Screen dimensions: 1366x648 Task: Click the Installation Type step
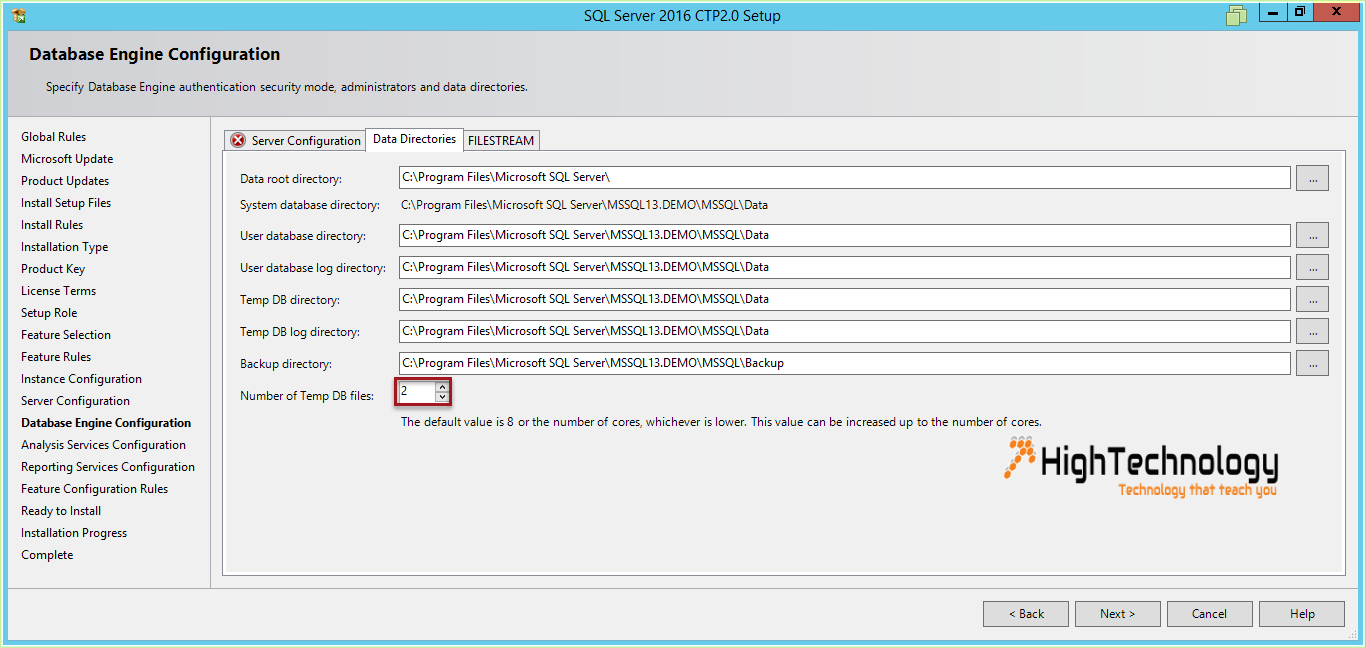(65, 247)
